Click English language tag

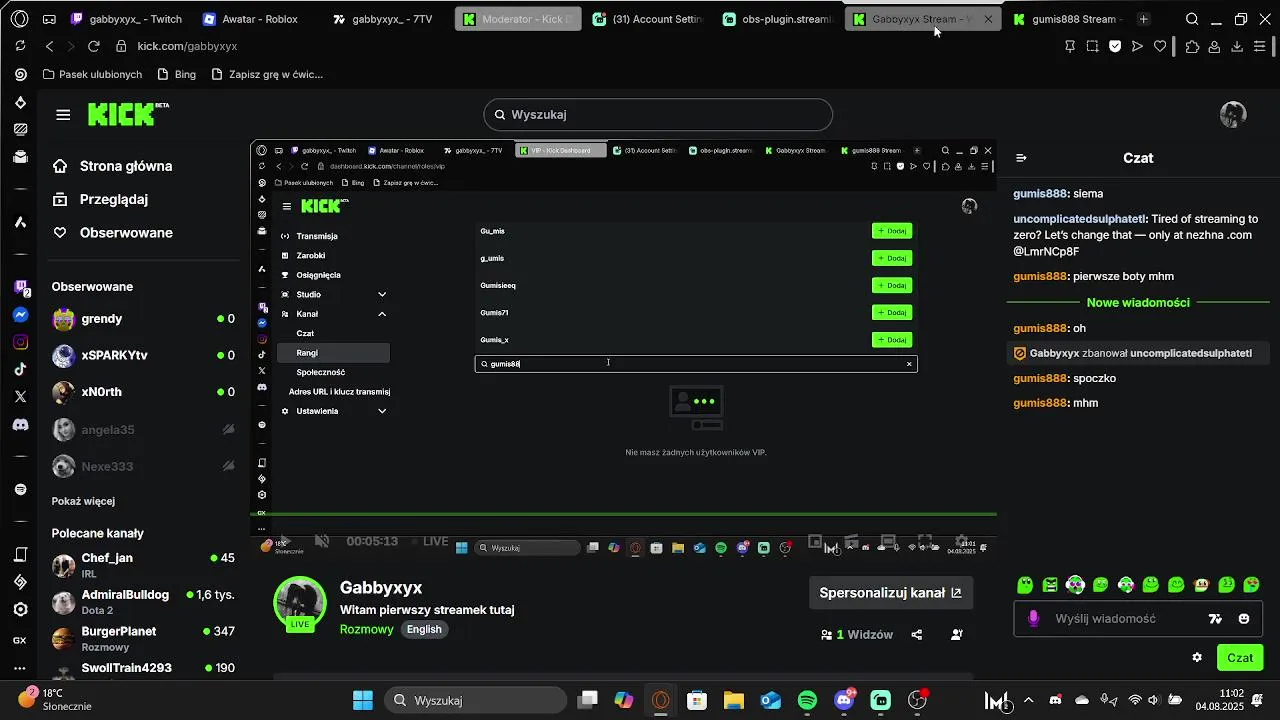click(424, 629)
